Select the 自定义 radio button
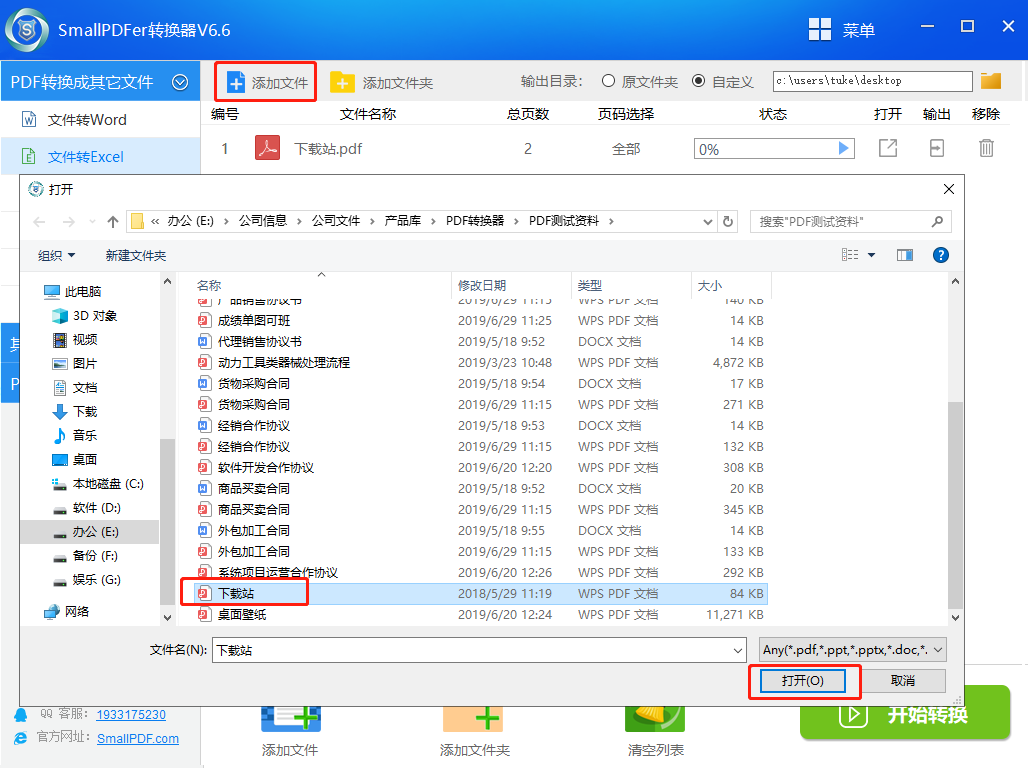Viewport: 1028px width, 768px height. [699, 81]
